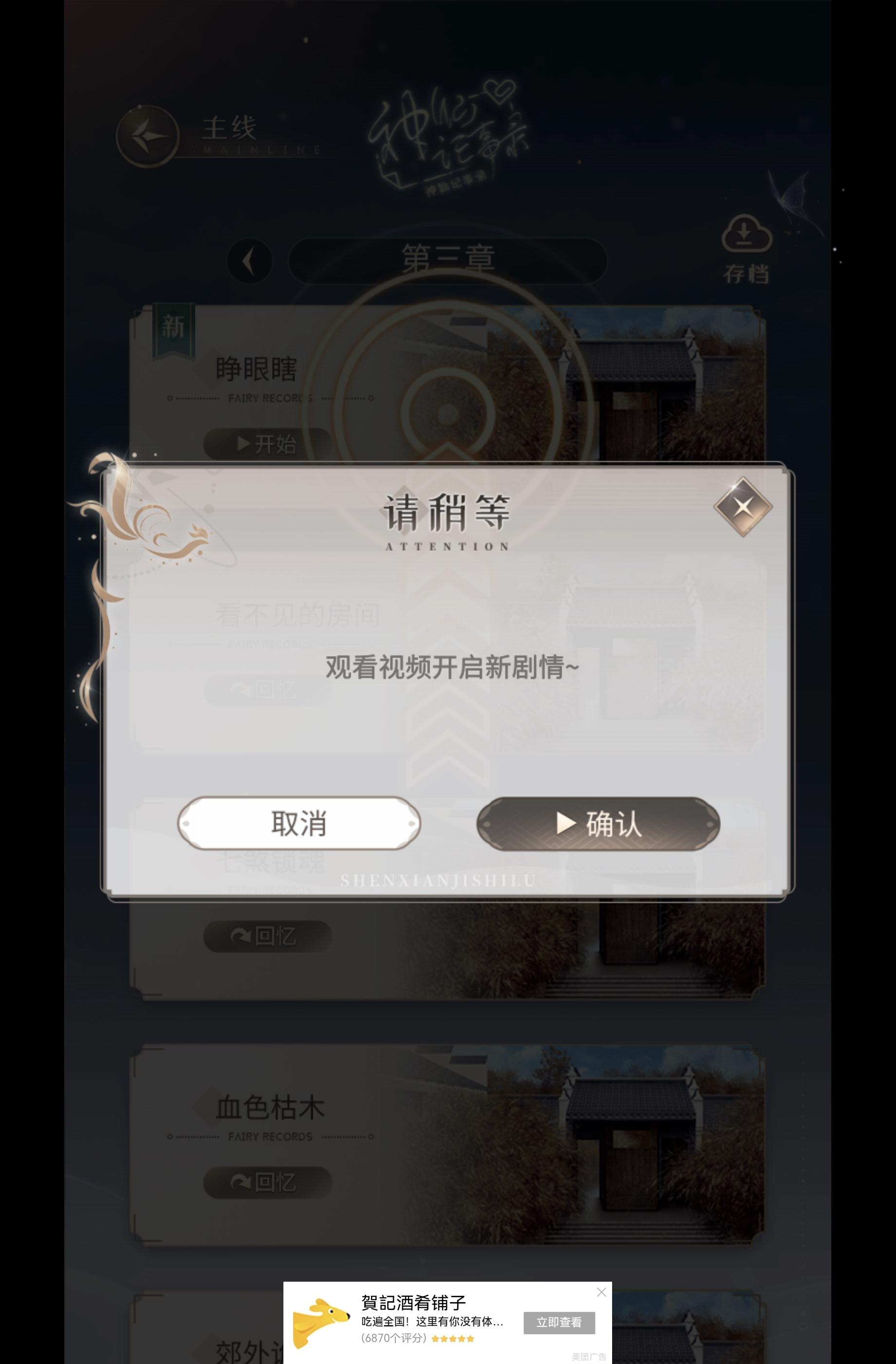Click 立即查看 on the ad banner

[559, 1322]
